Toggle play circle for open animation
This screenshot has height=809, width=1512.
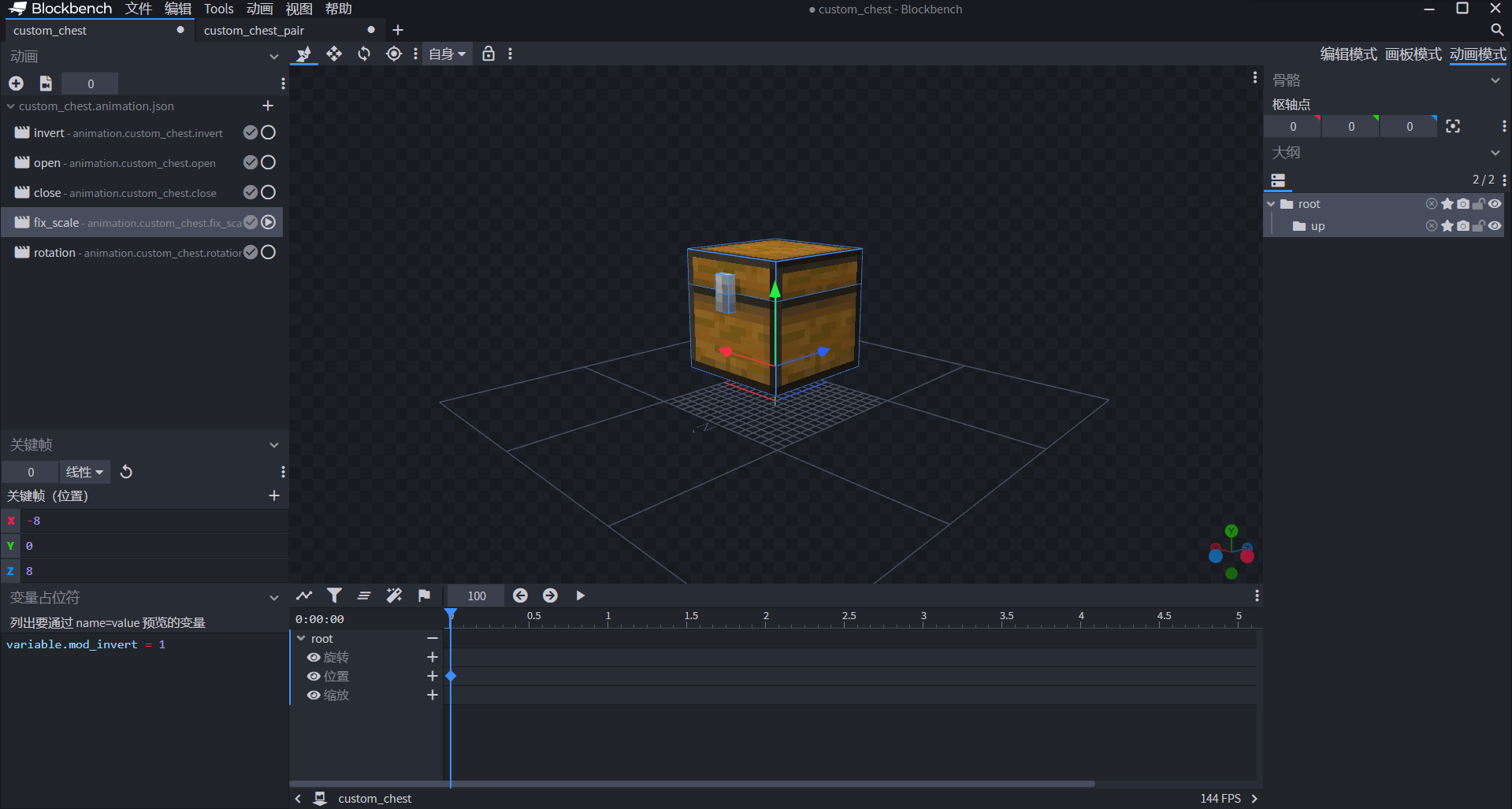[268, 162]
